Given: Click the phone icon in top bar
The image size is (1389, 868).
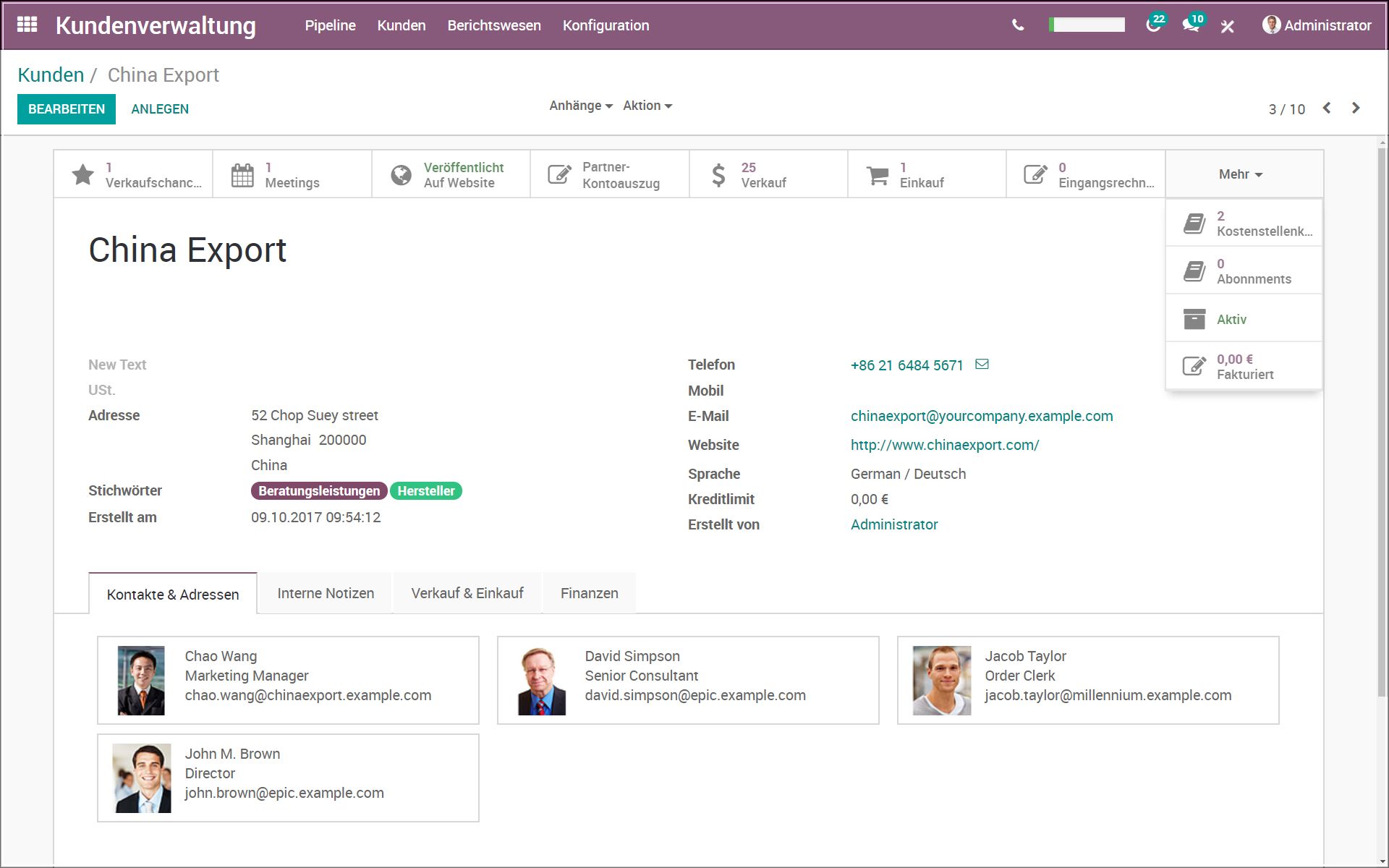Looking at the screenshot, I should coord(1018,25).
